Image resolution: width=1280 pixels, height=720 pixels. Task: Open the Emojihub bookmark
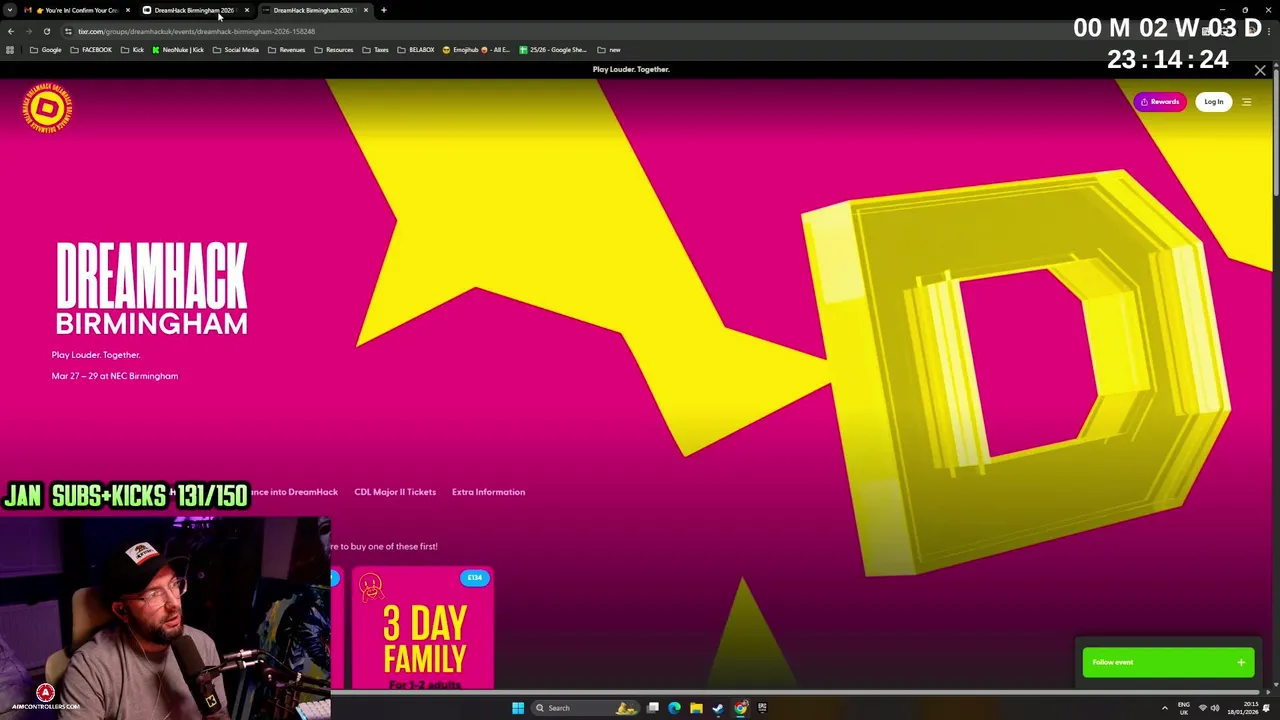(x=476, y=50)
